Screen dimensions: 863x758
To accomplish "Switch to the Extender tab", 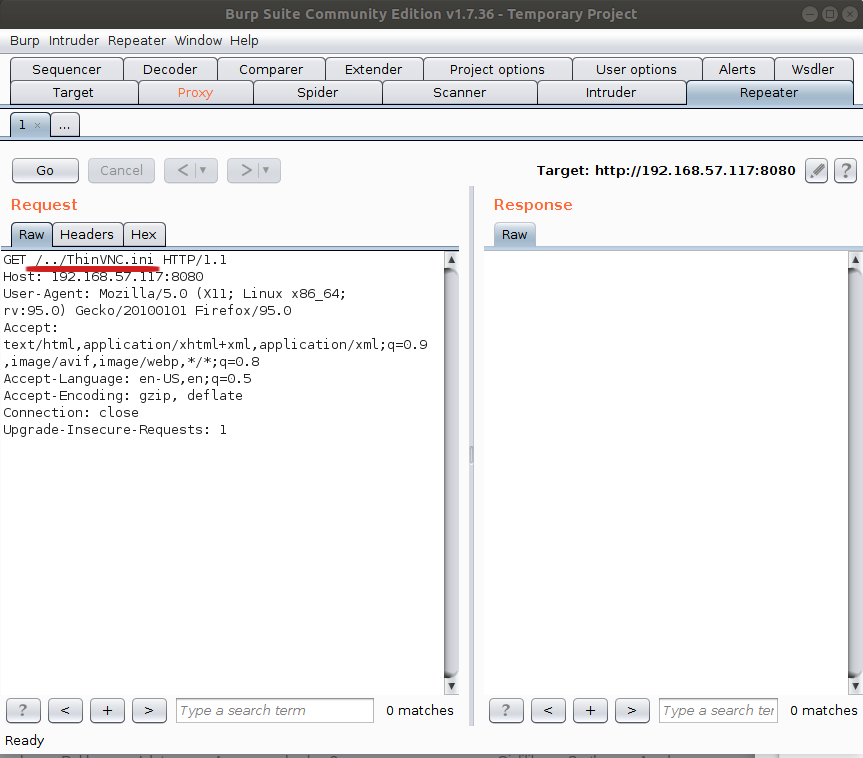I will click(x=374, y=69).
